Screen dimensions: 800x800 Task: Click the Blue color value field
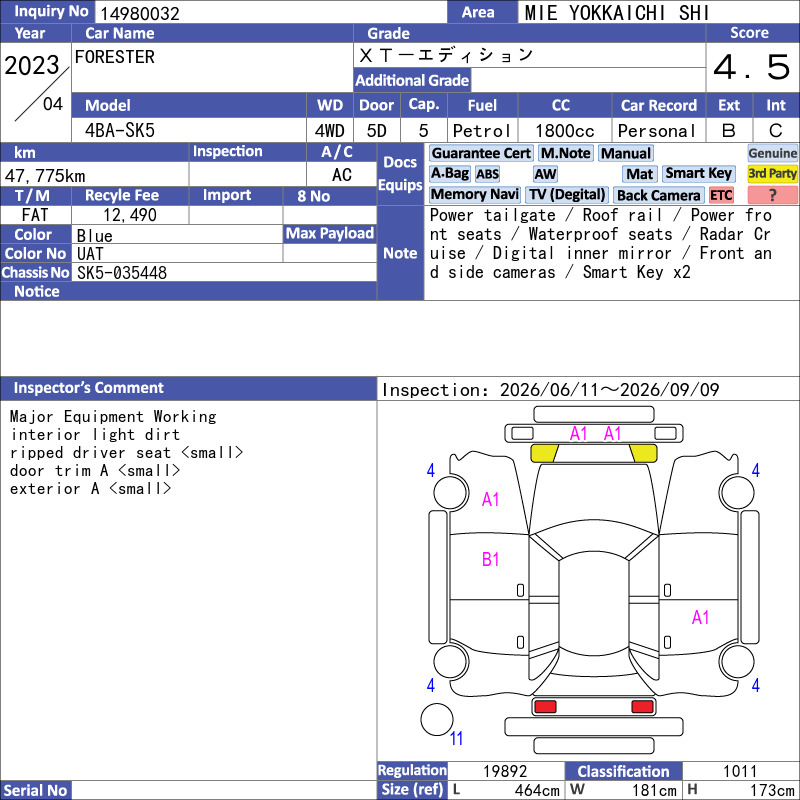(x=177, y=235)
